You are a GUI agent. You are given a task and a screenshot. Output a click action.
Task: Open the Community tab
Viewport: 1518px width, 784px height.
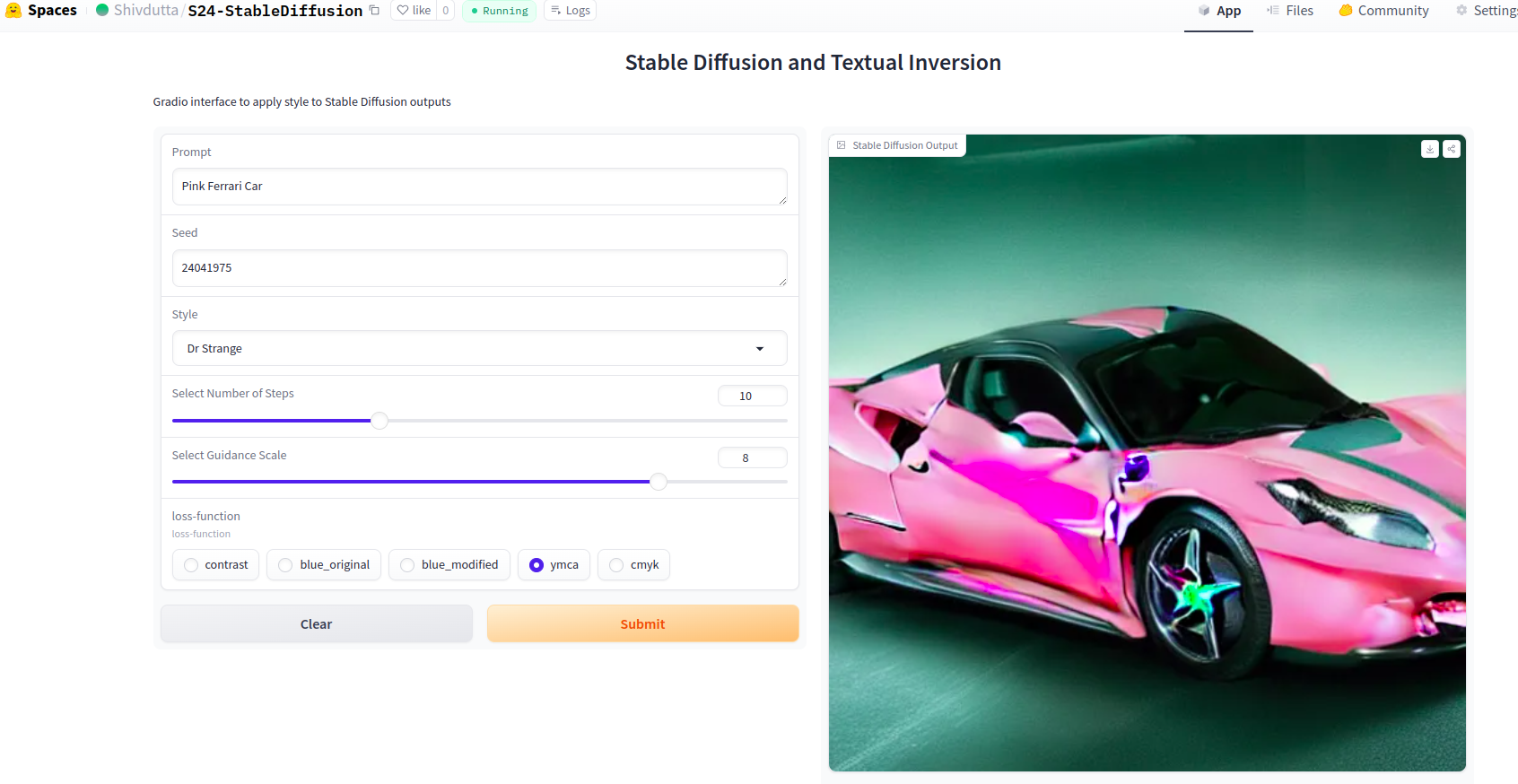[x=1383, y=11]
